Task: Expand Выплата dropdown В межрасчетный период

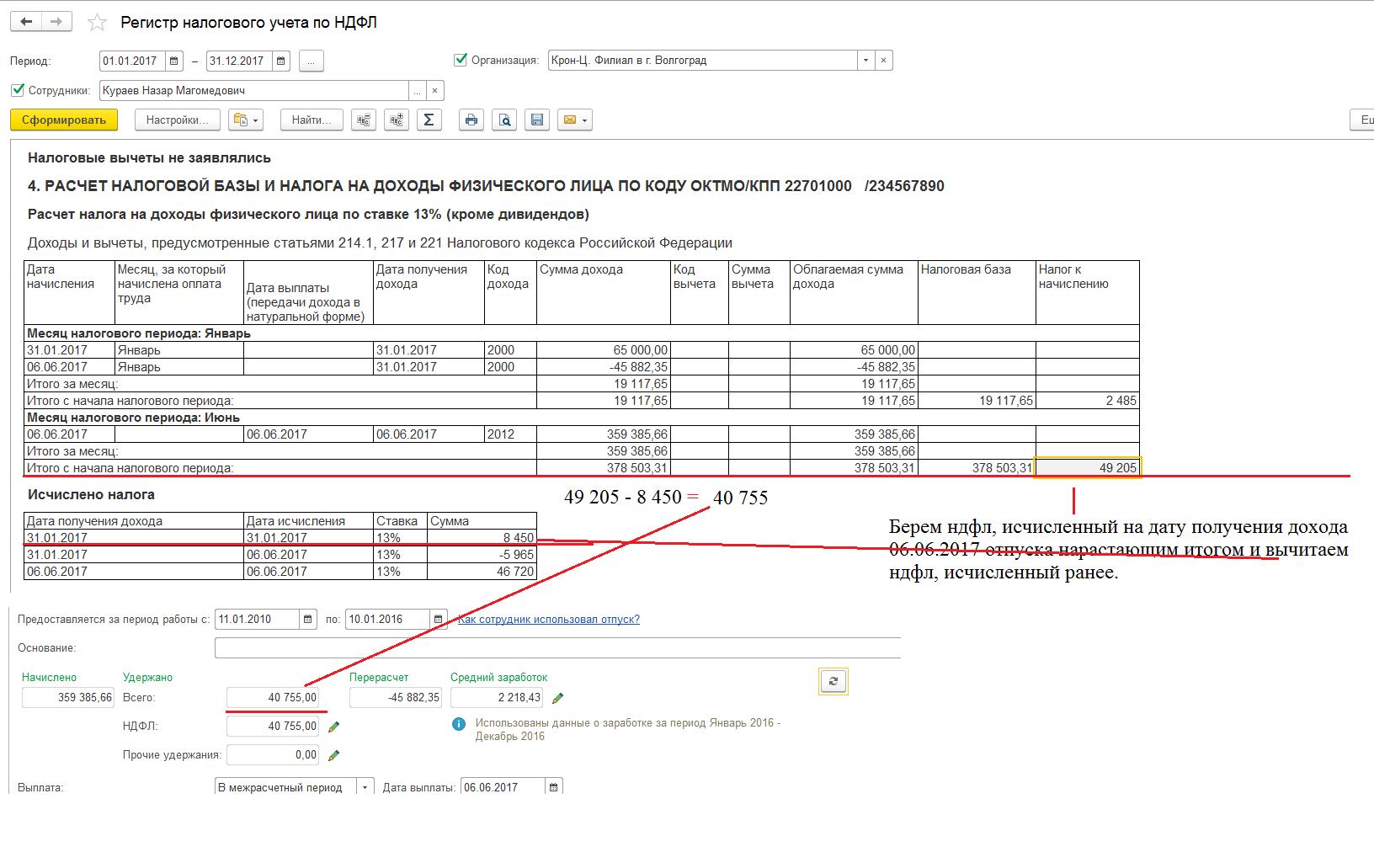Action: pyautogui.click(x=365, y=788)
